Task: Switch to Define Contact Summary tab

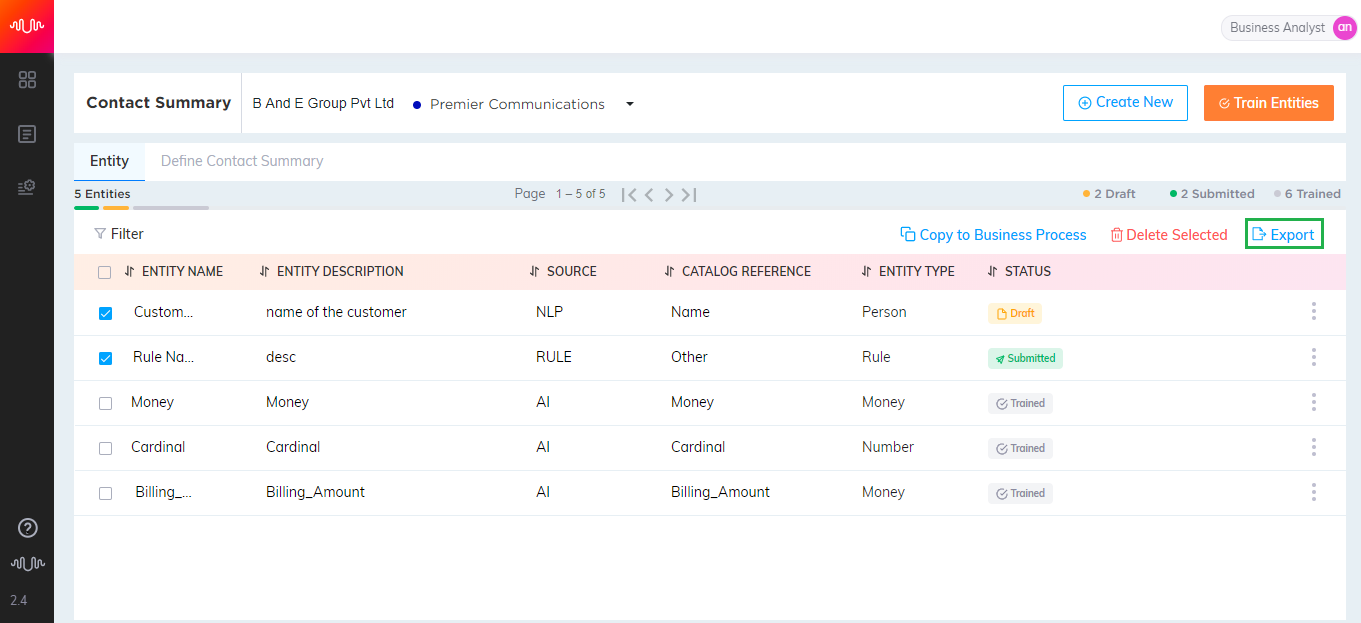Action: pos(242,161)
